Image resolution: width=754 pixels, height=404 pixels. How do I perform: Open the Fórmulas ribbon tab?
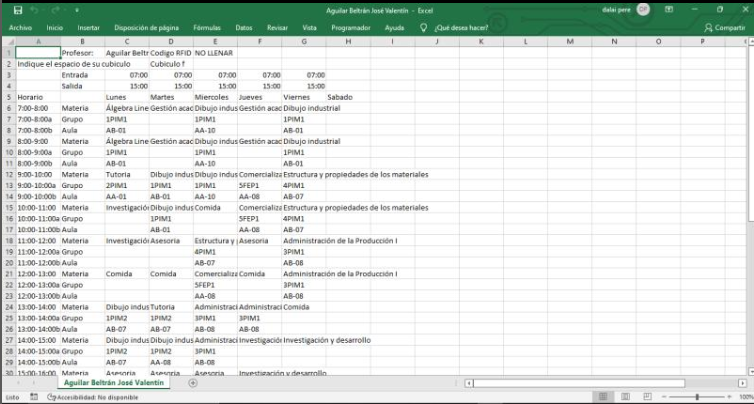click(207, 28)
